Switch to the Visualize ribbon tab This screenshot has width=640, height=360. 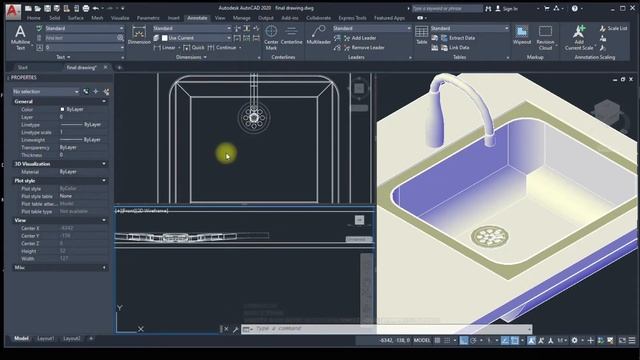point(120,18)
